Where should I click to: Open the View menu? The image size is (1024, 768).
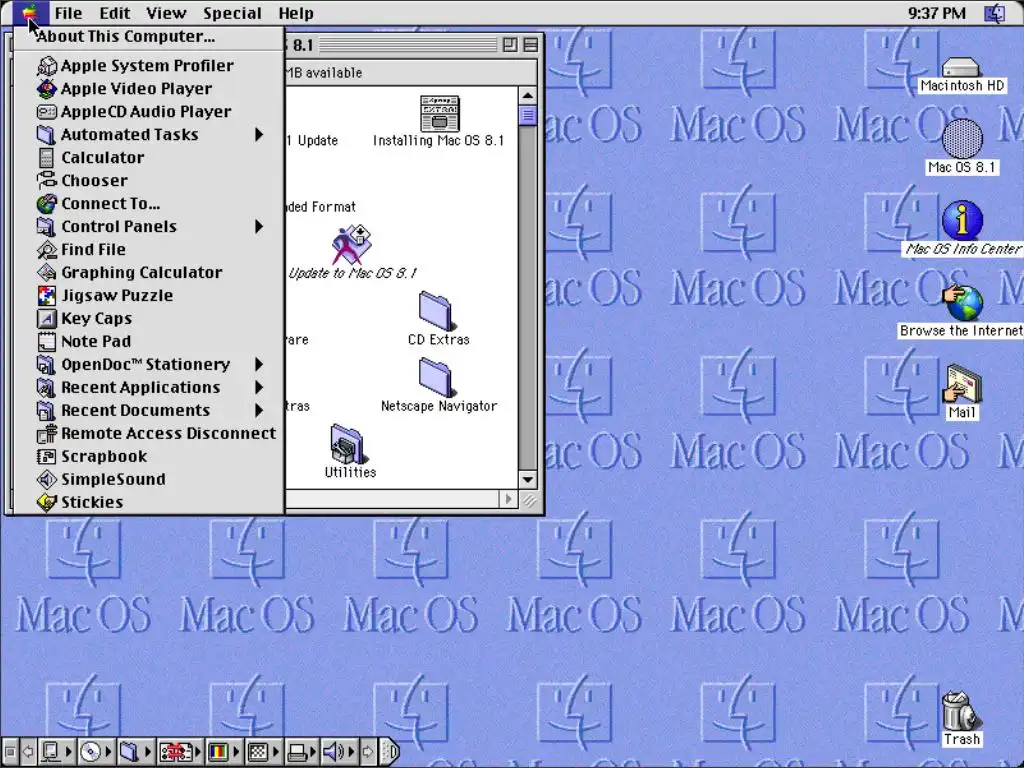(166, 13)
